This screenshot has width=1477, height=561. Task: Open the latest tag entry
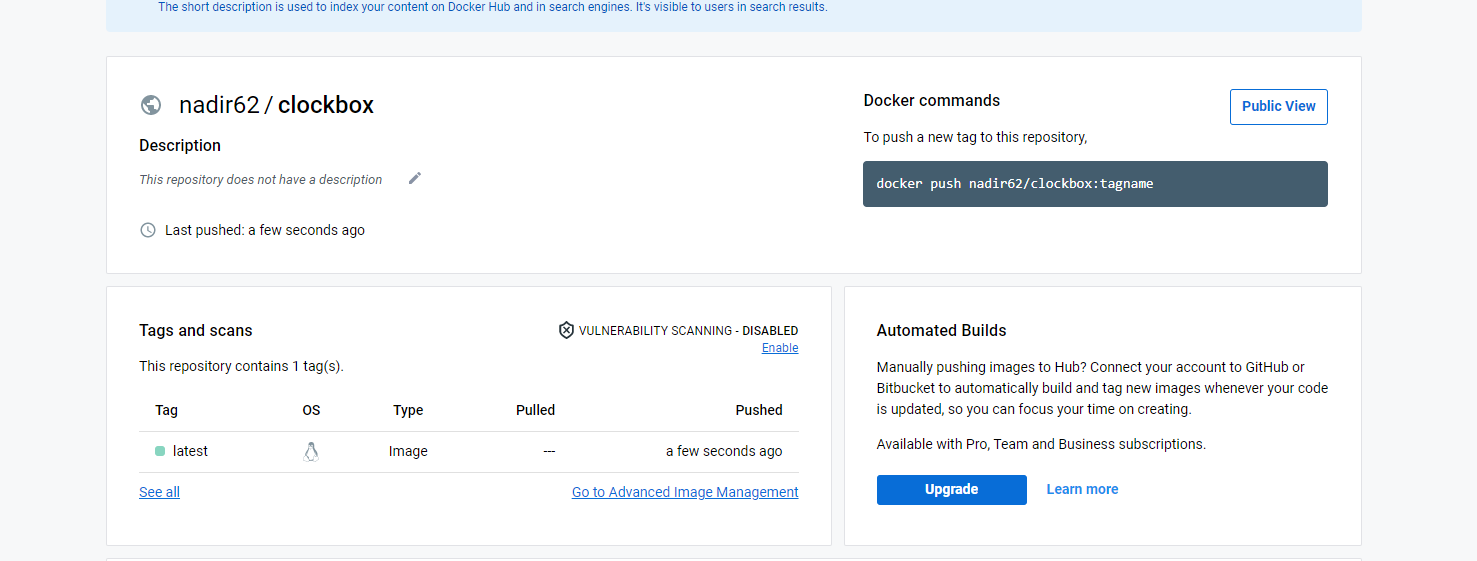coord(190,451)
